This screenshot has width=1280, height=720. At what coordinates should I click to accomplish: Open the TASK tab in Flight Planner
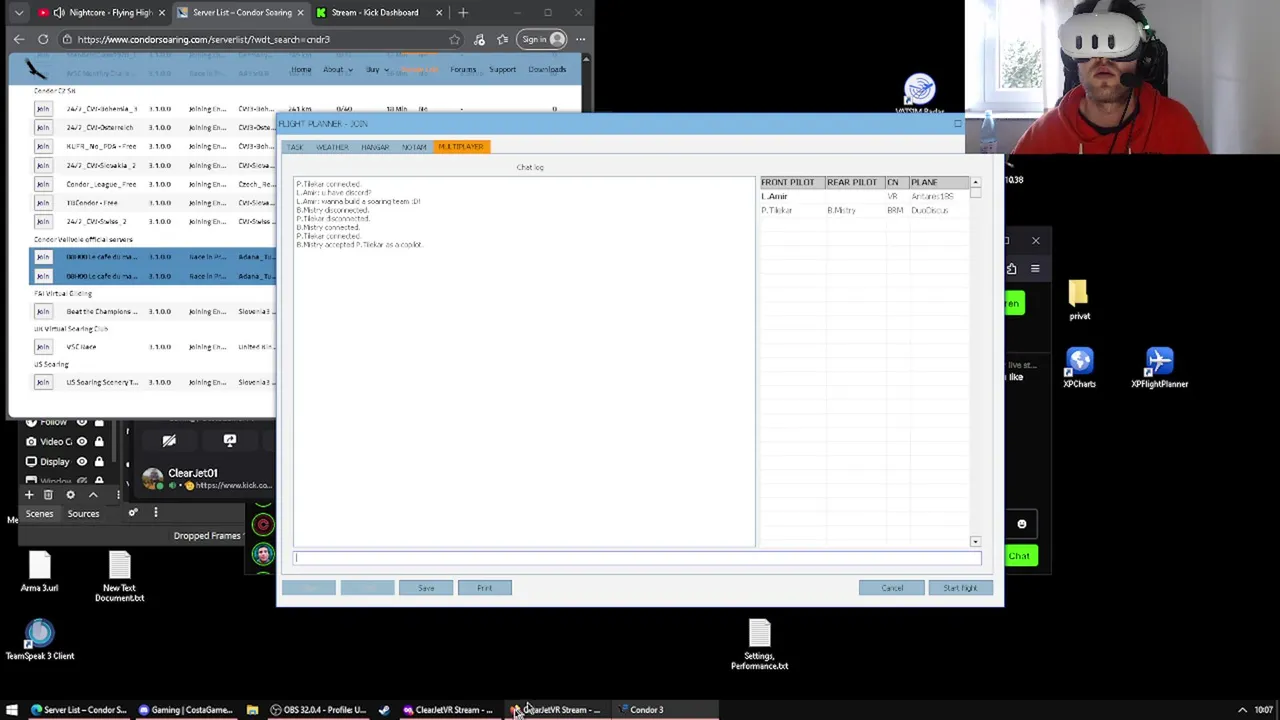click(295, 147)
